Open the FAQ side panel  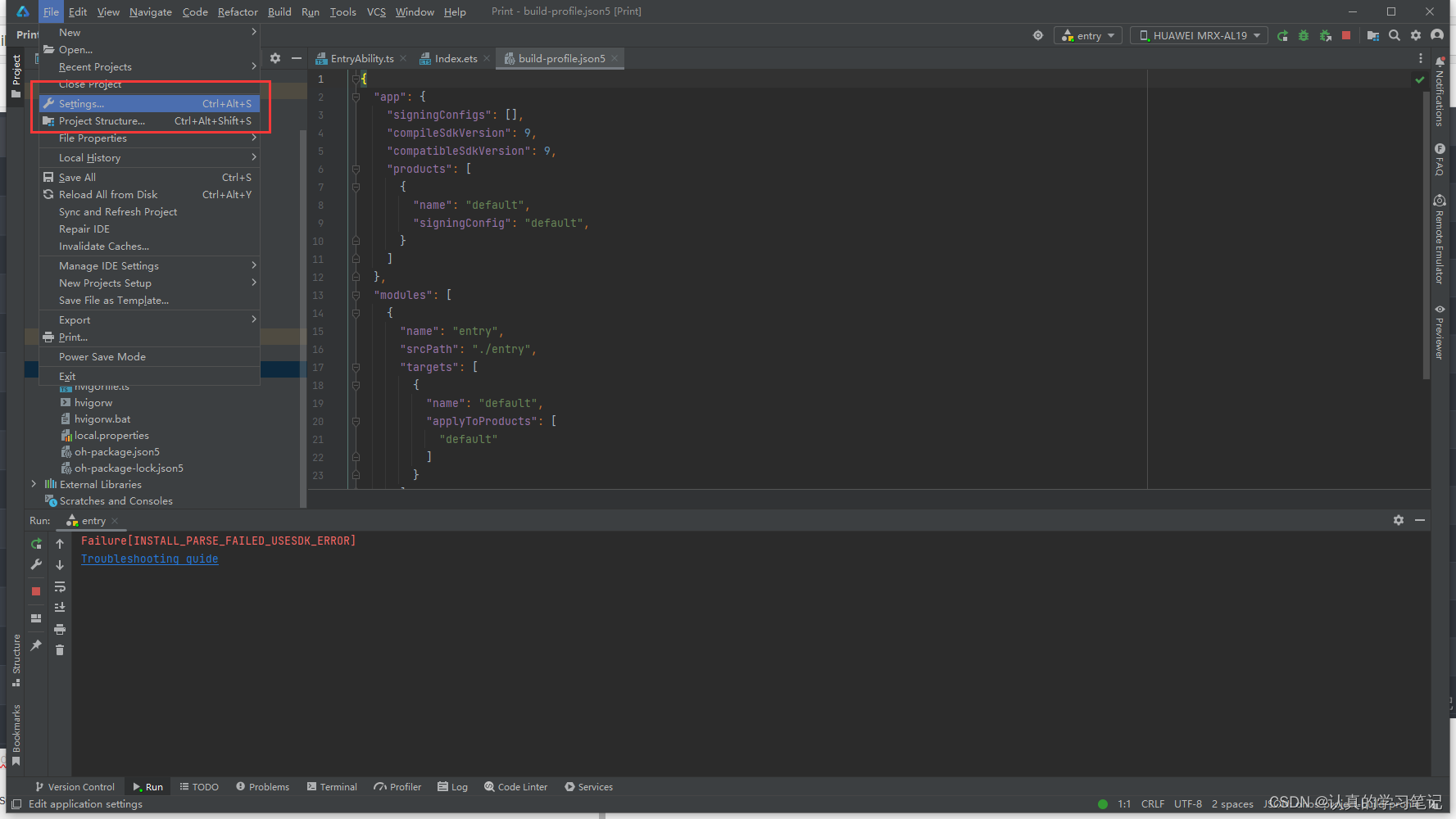[1440, 160]
